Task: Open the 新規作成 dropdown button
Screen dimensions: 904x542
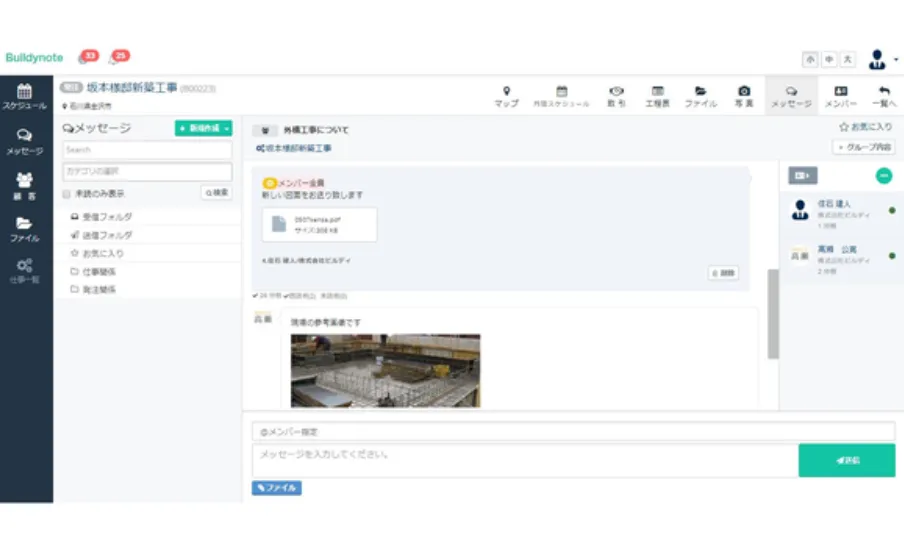Action: (x=204, y=128)
